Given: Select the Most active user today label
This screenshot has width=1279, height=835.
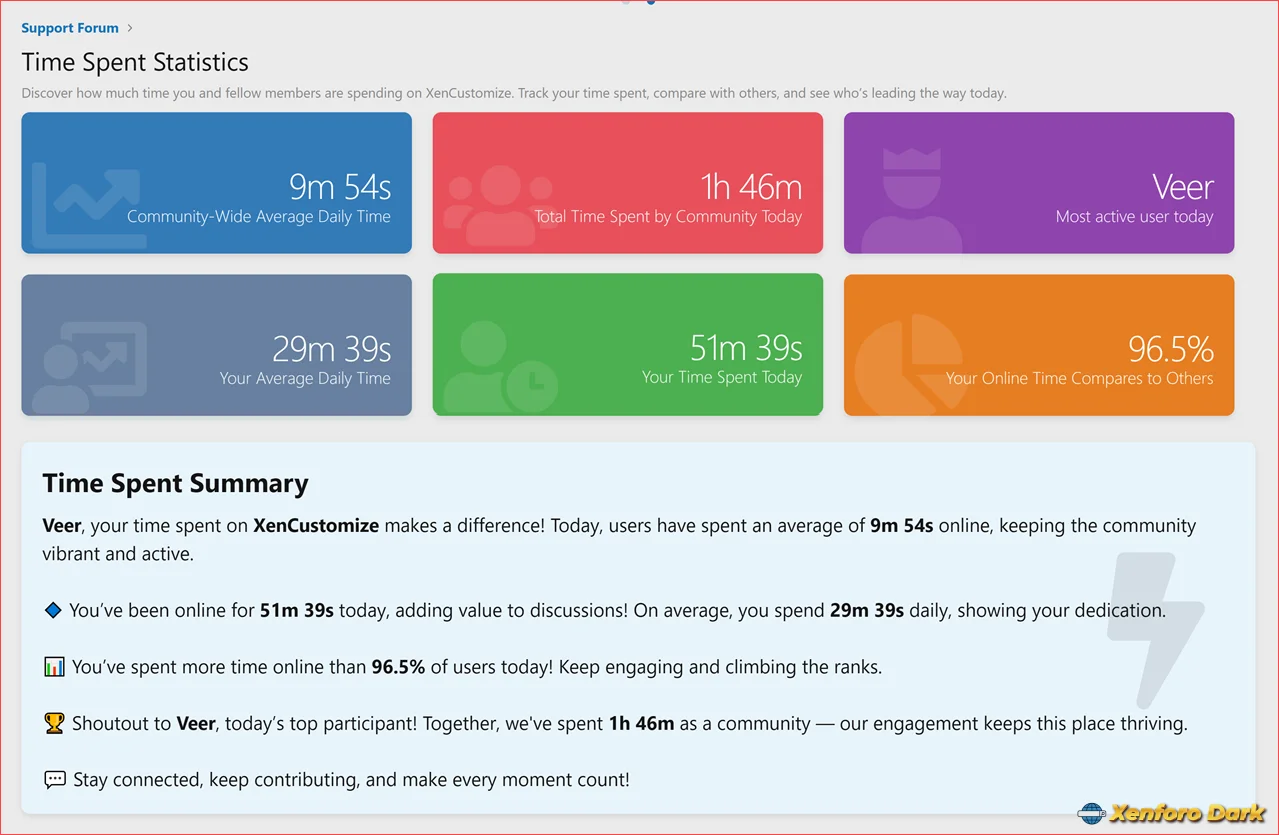Looking at the screenshot, I should pos(1134,217).
